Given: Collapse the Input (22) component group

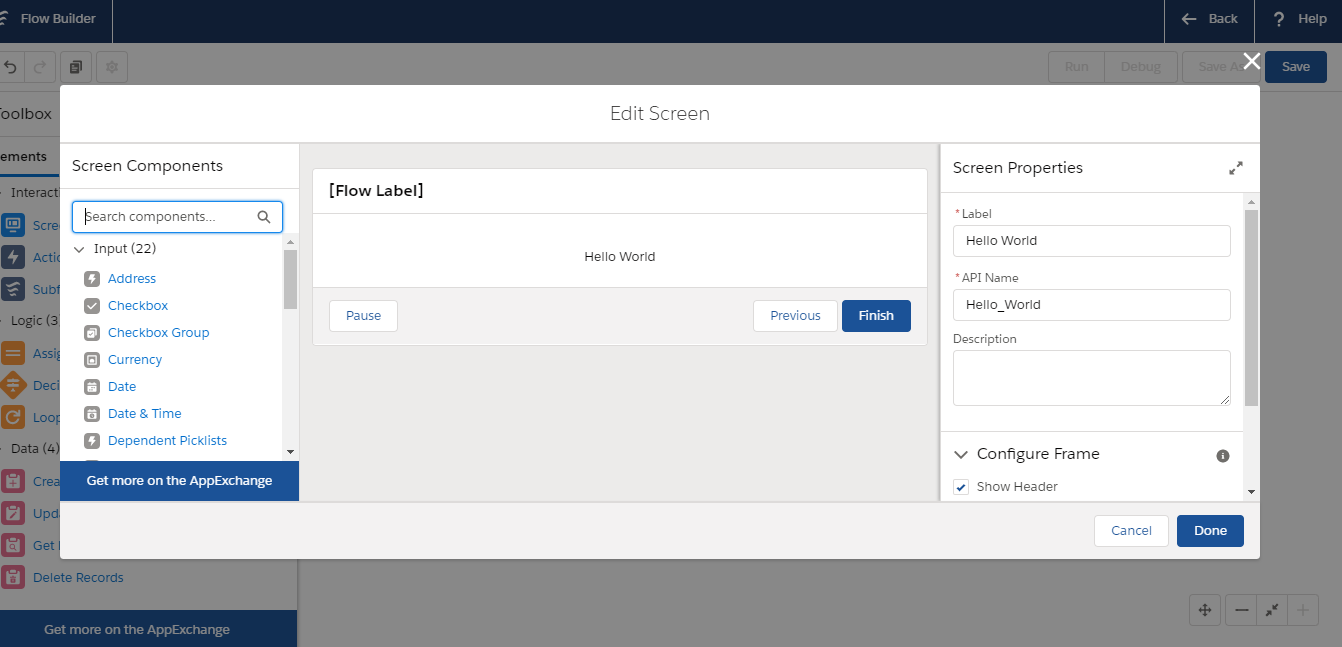Looking at the screenshot, I should pyautogui.click(x=80, y=249).
